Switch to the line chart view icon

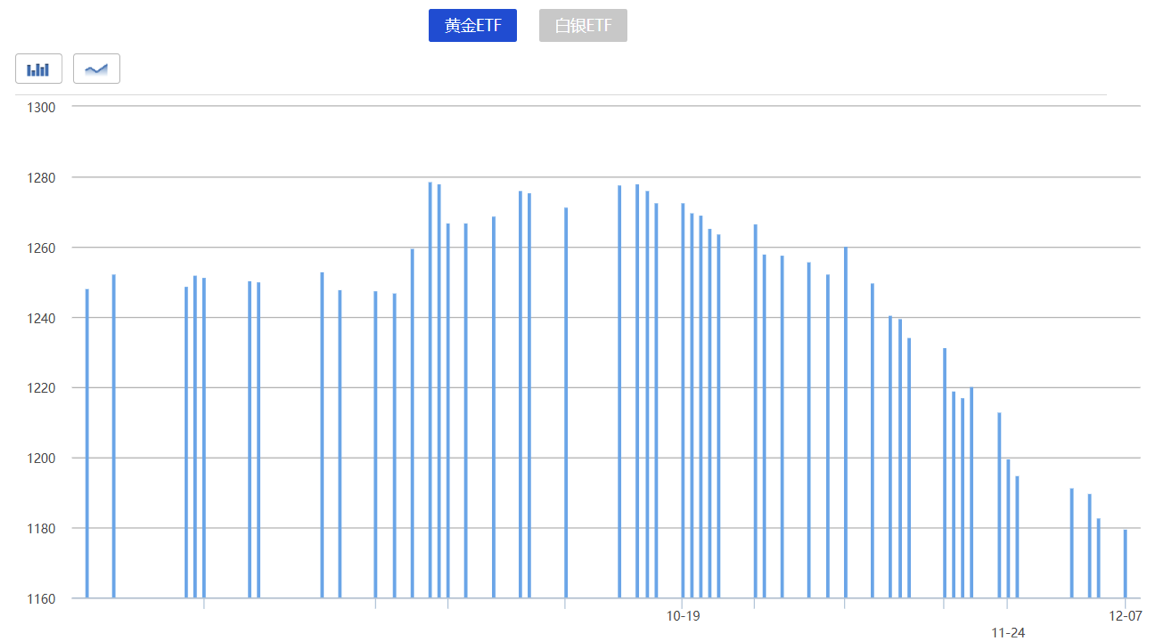[x=96, y=69]
